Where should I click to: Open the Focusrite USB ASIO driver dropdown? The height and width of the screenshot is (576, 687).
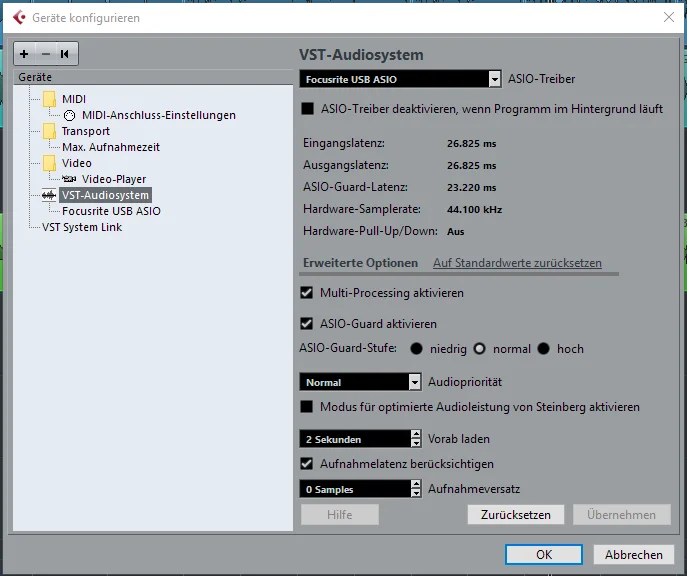(494, 79)
